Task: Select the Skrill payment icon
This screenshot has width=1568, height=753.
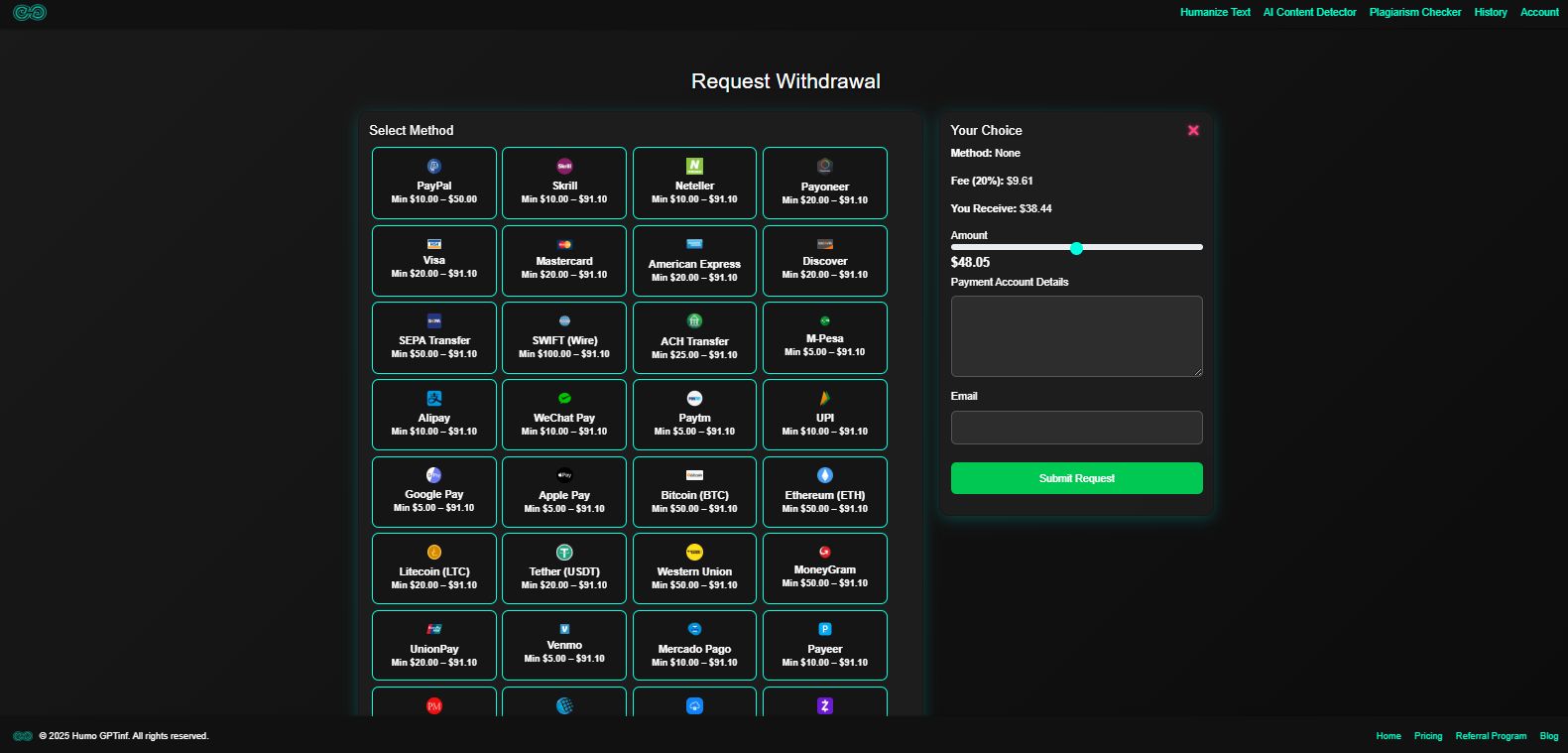Action: (x=564, y=166)
